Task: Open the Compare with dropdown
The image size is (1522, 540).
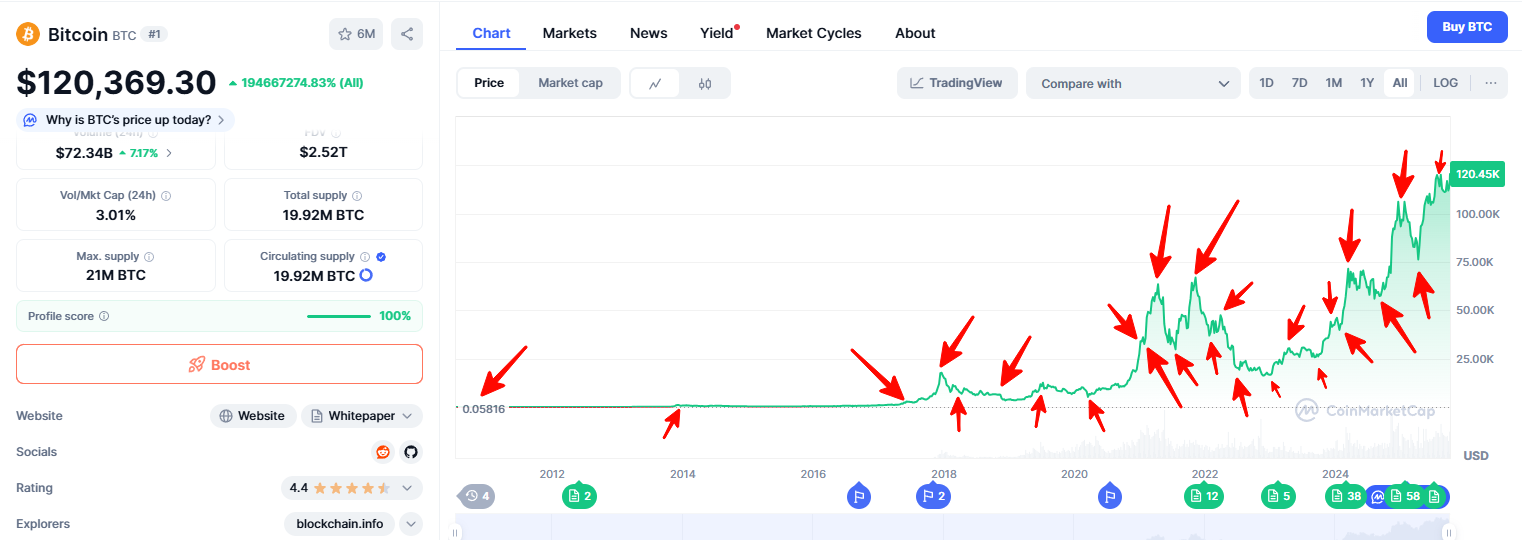Action: click(x=1133, y=84)
